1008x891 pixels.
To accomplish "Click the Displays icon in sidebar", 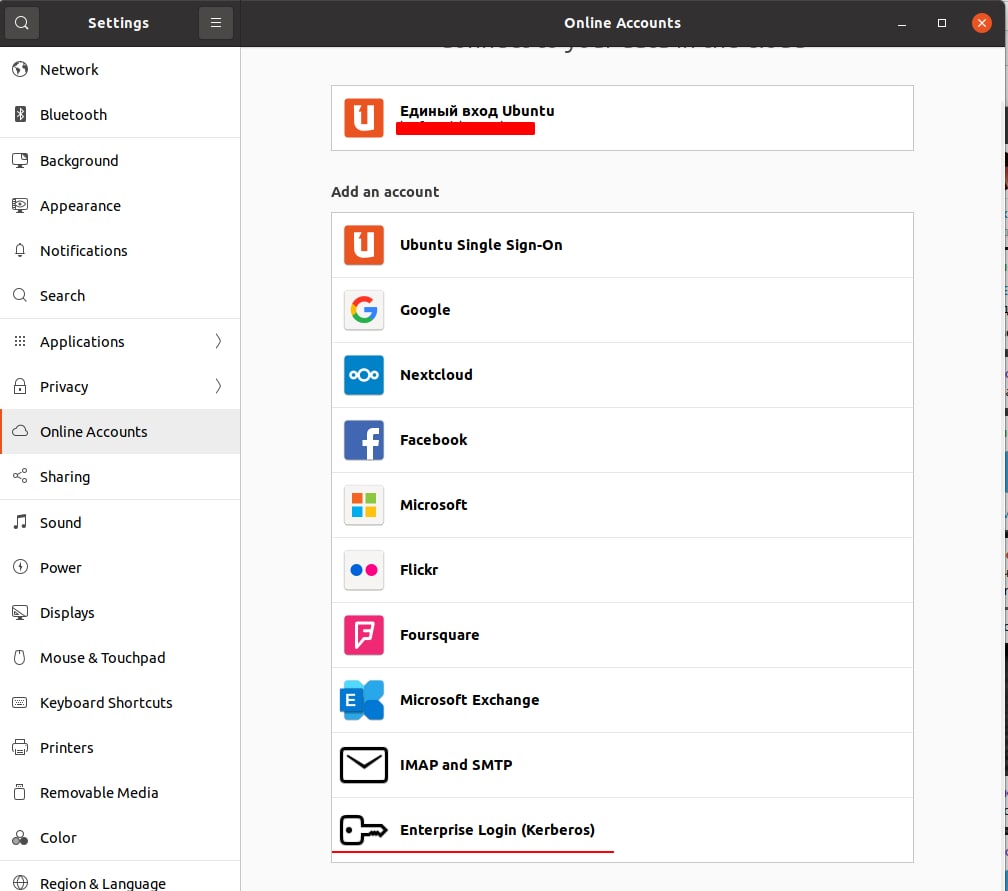I will 20,612.
